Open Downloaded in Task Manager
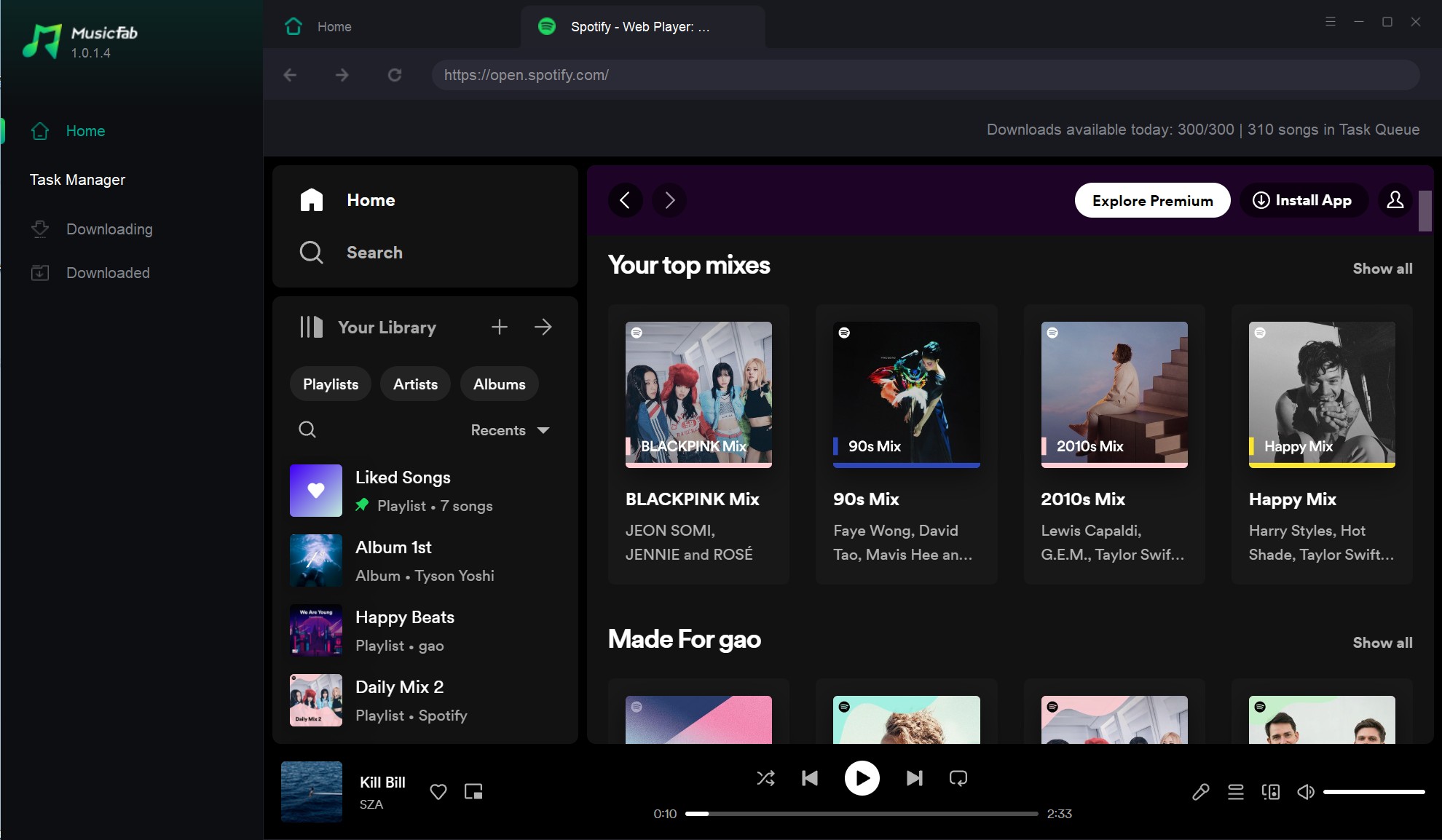The image size is (1442, 840). point(108,273)
